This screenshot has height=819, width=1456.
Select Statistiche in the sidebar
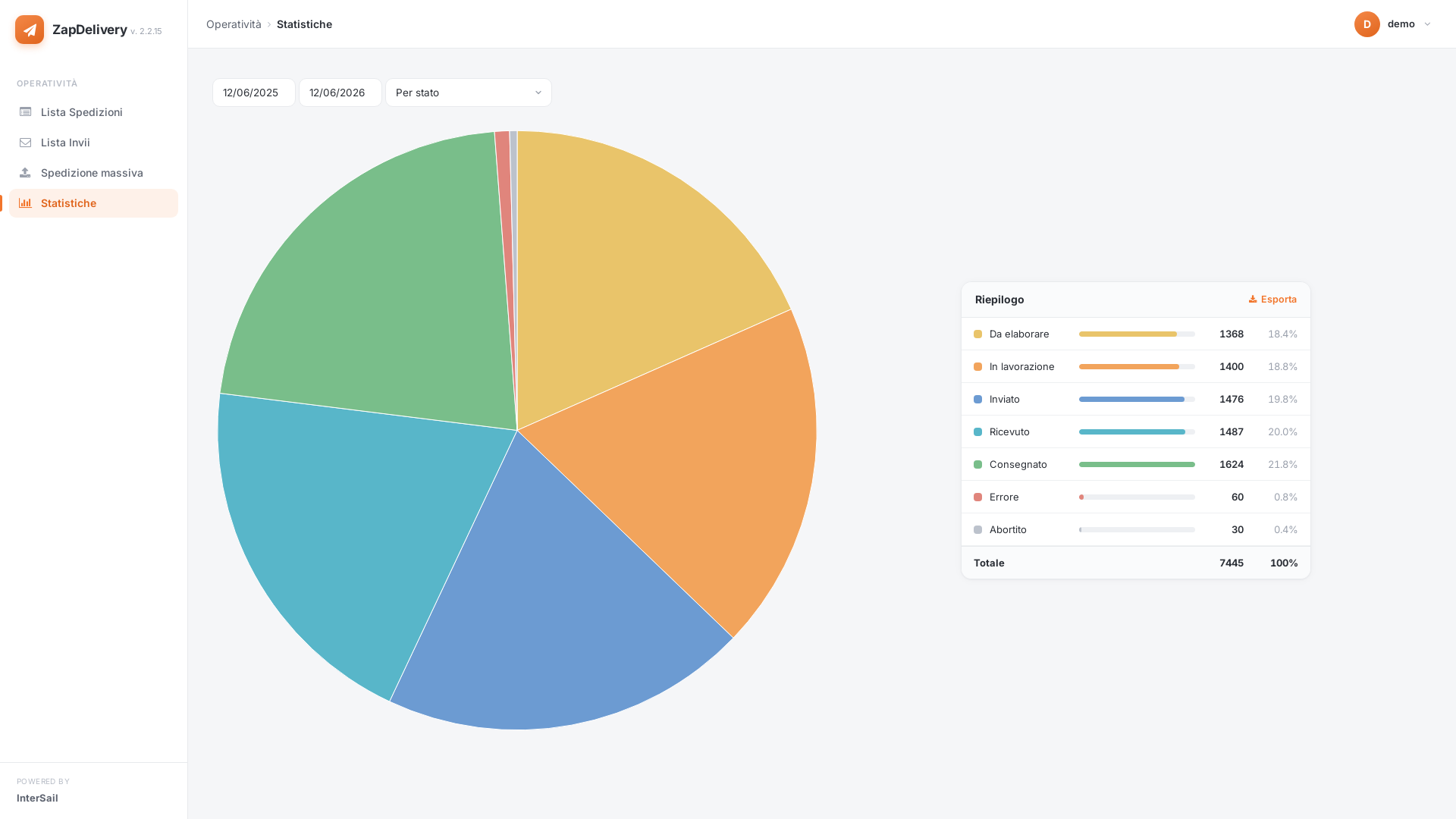93,203
